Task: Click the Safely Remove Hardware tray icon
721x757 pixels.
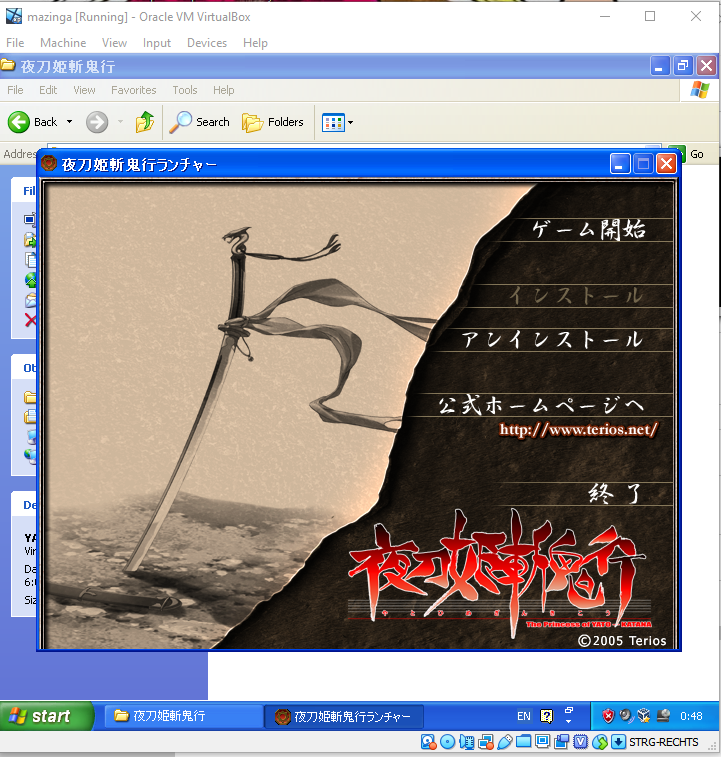Action: (663, 715)
